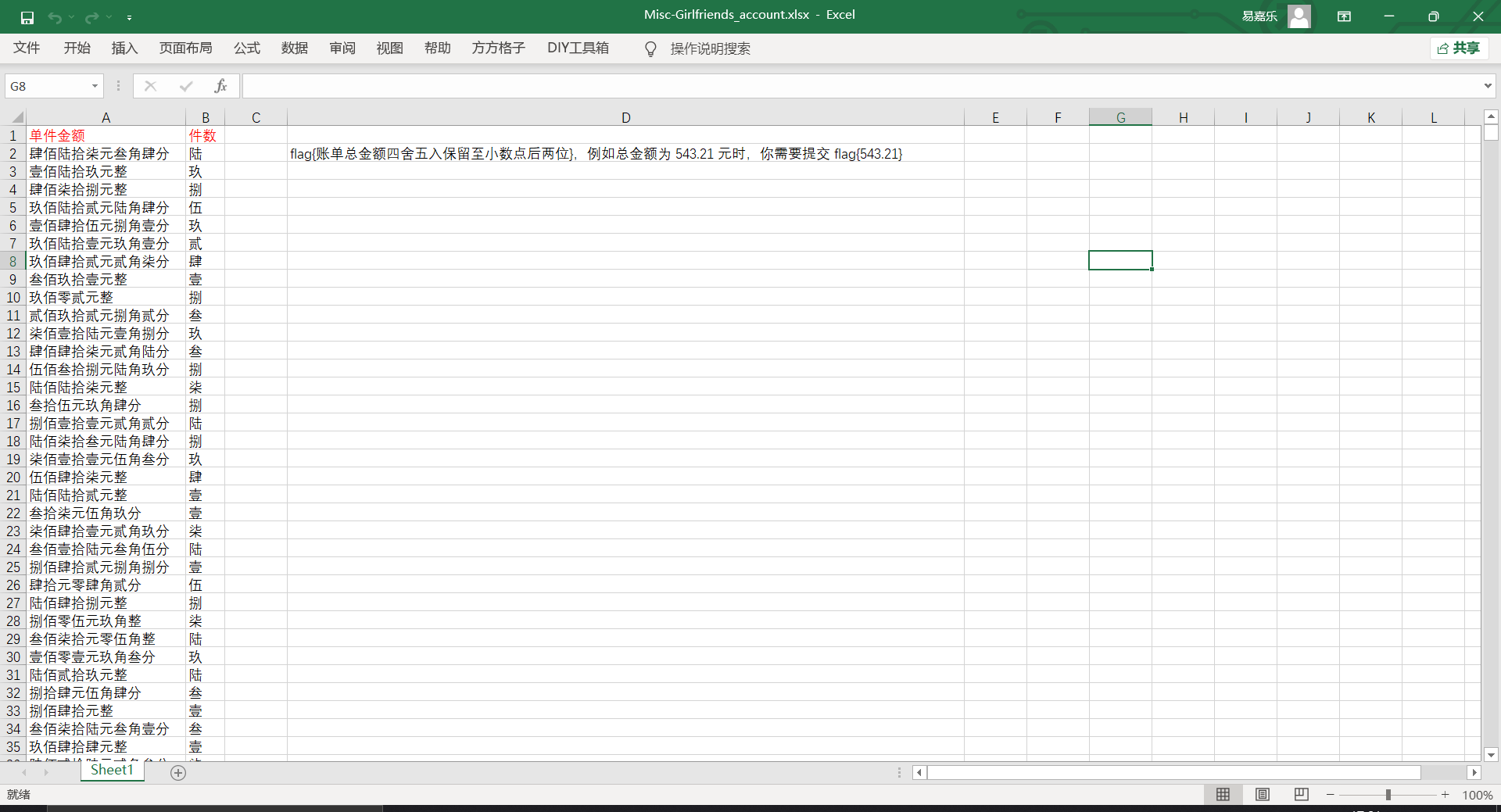Switch to Page Layout view icon
This screenshot has width=1501, height=812.
coord(1262,794)
